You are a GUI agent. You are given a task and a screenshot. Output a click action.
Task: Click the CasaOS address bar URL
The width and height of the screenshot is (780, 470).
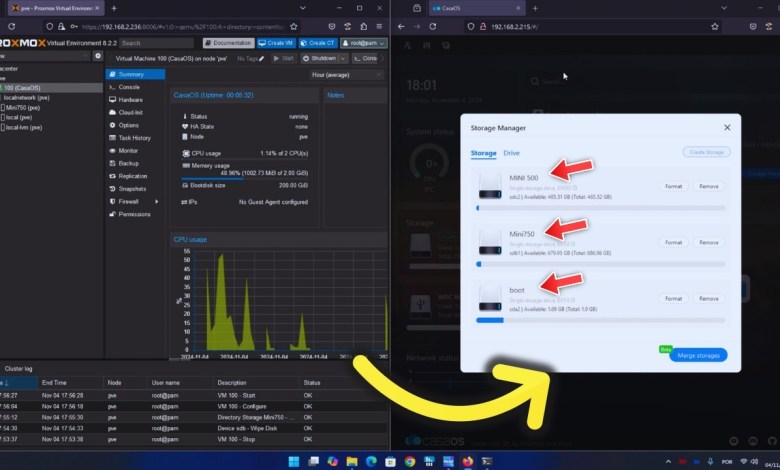(x=515, y=27)
